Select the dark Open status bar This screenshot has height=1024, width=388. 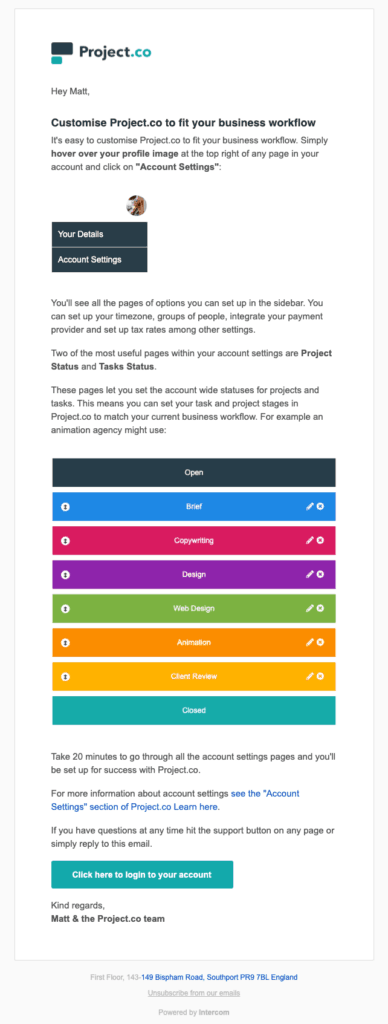click(194, 473)
